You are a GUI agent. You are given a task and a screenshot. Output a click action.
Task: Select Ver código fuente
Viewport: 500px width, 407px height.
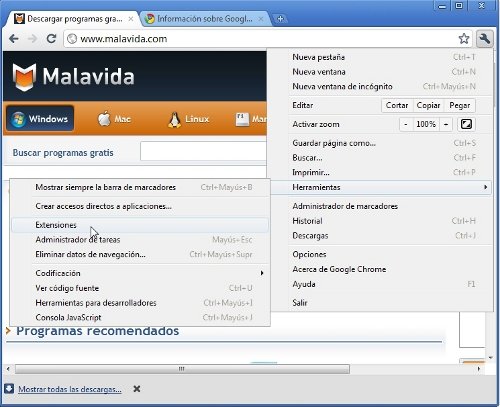(x=140, y=288)
